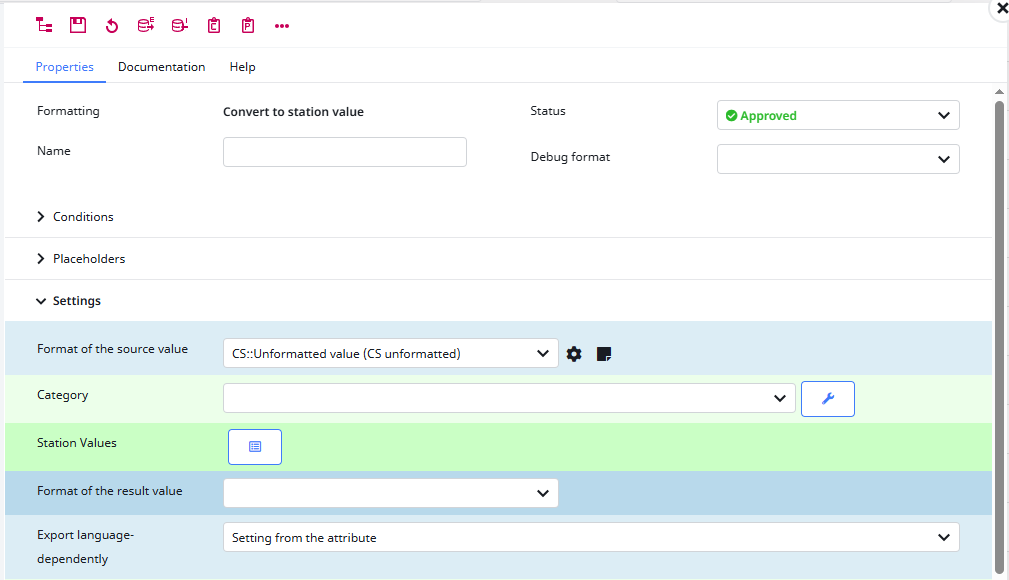Viewport: 1009px width, 580px height.
Task: Open the tree structure view icon
Action: coord(43,25)
